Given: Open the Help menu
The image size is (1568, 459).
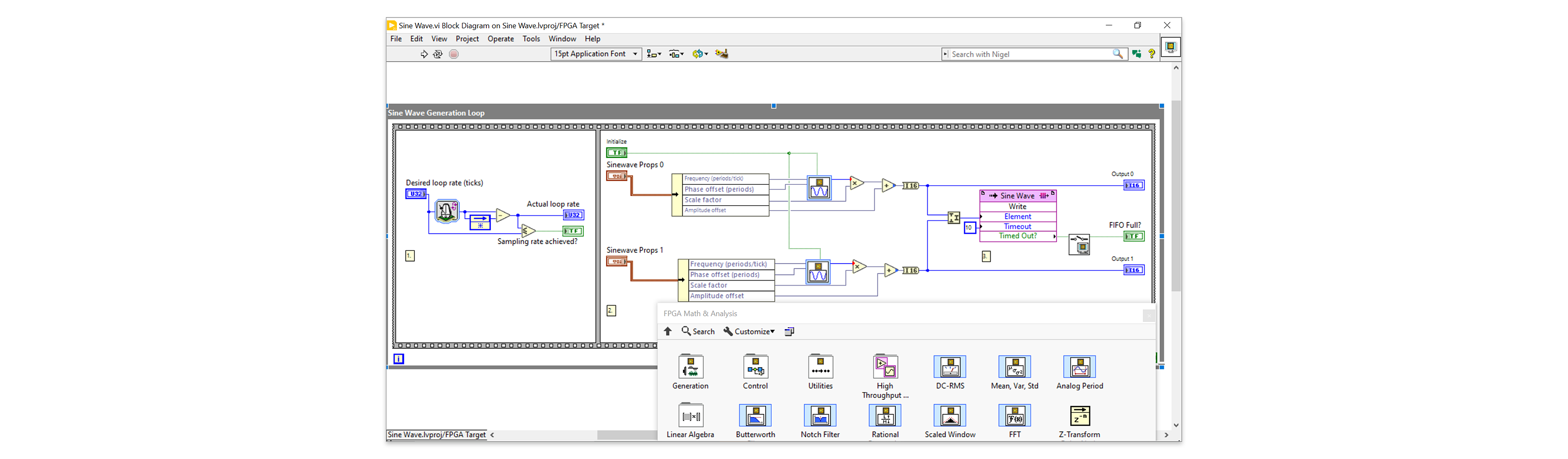Looking at the screenshot, I should point(593,39).
